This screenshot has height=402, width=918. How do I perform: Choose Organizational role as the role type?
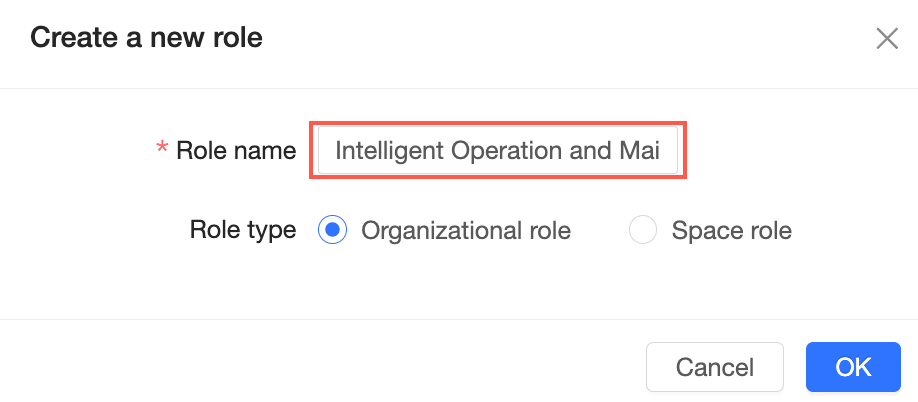tap(332, 231)
